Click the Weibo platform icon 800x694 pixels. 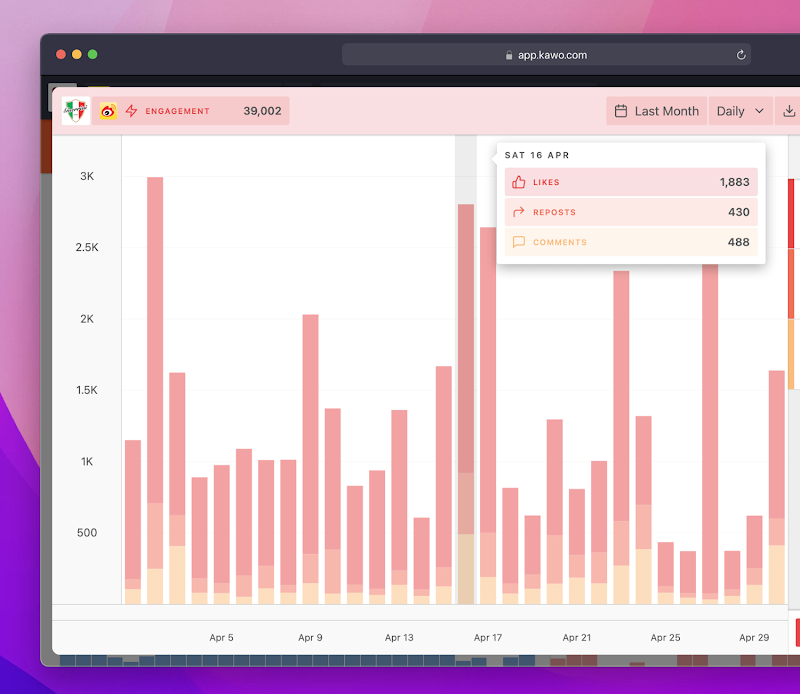coord(108,111)
